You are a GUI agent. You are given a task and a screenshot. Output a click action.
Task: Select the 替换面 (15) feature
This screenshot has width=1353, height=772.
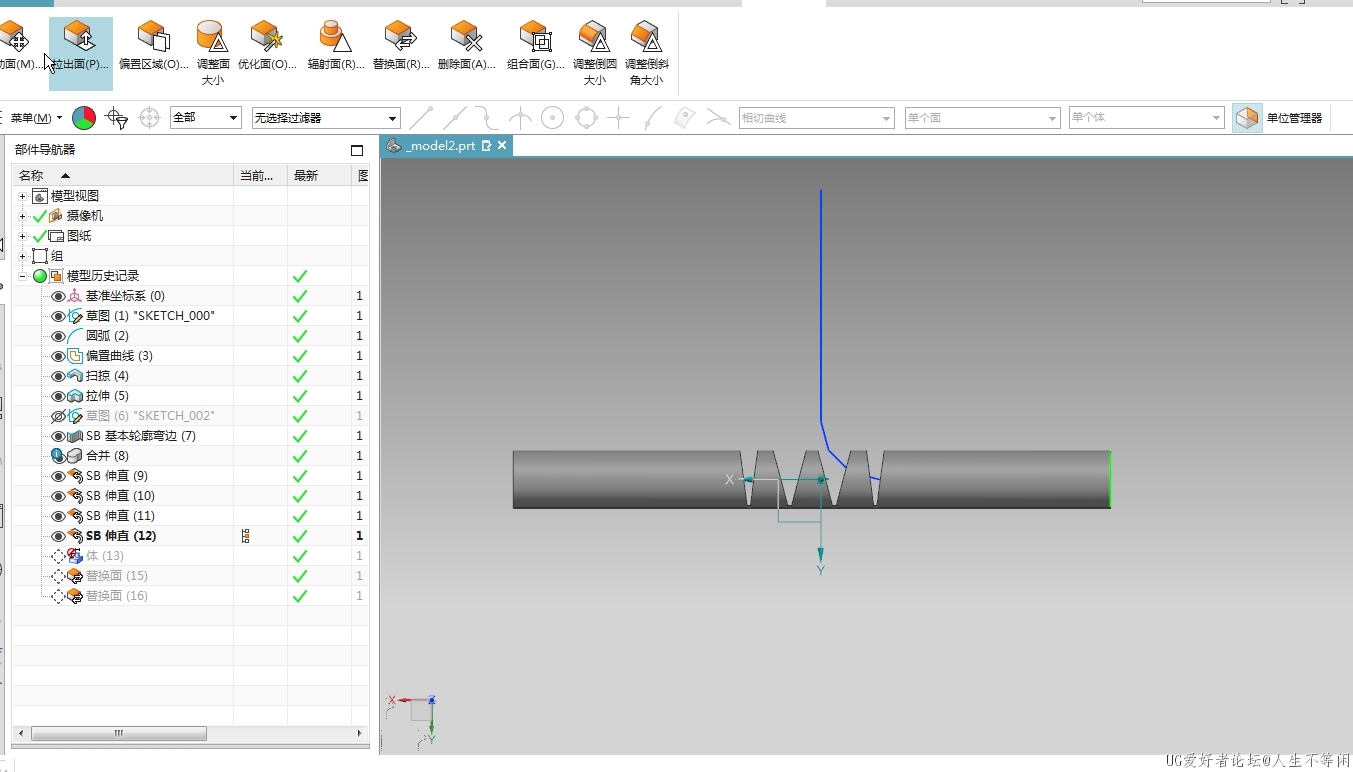(x=117, y=576)
